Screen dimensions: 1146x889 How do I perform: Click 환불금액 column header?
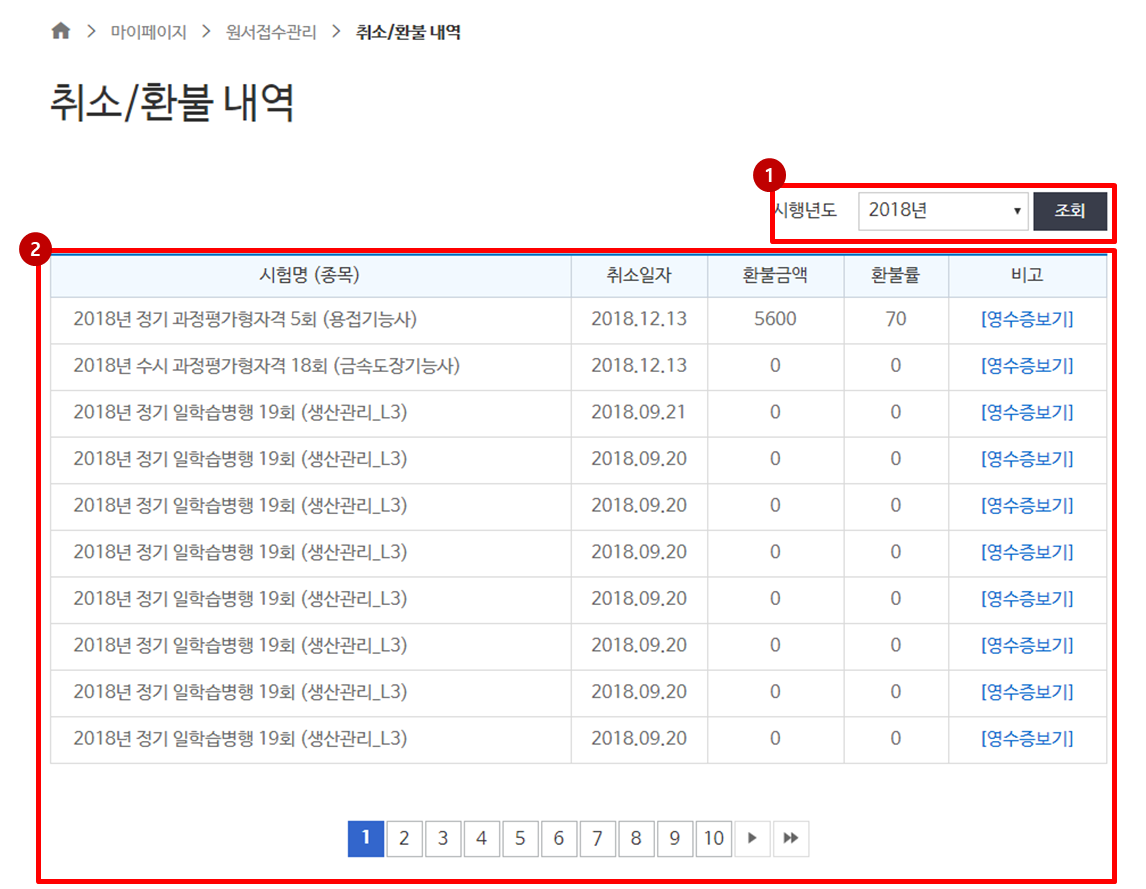point(775,276)
